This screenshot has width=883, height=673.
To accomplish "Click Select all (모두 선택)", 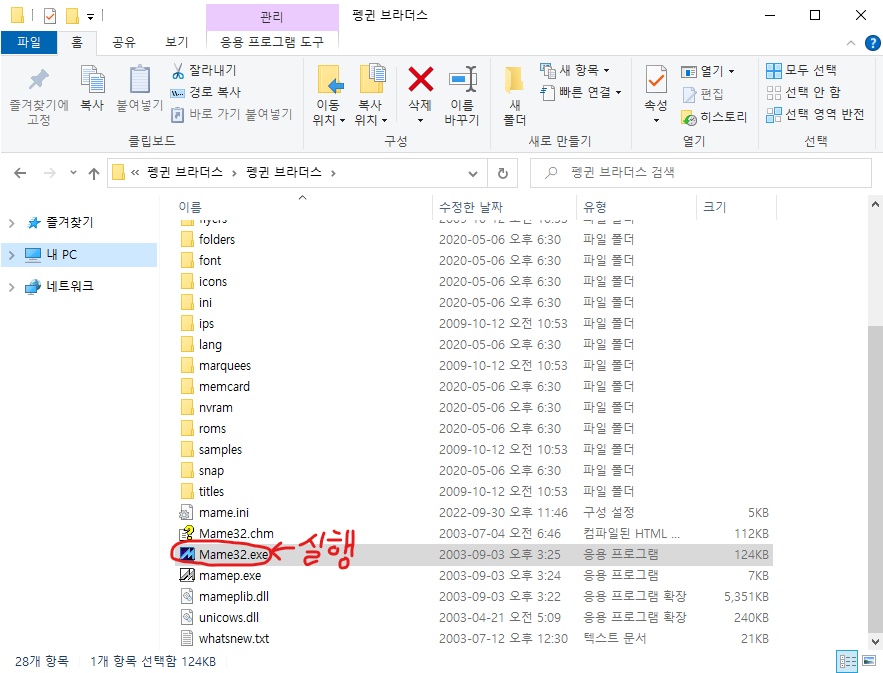I will [x=801, y=70].
